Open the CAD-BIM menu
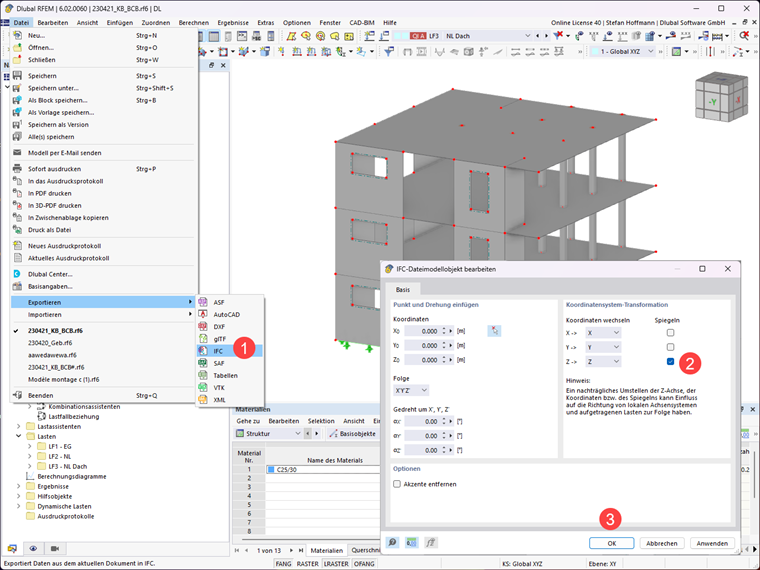This screenshot has width=760, height=570. click(362, 22)
